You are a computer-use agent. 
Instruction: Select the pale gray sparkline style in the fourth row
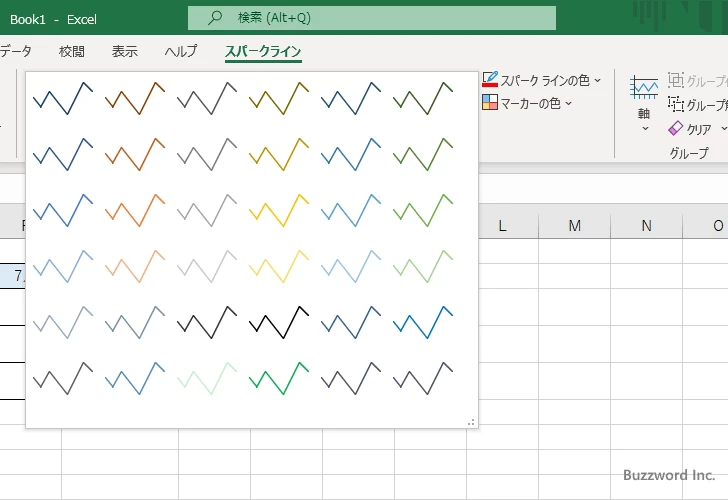(207, 266)
